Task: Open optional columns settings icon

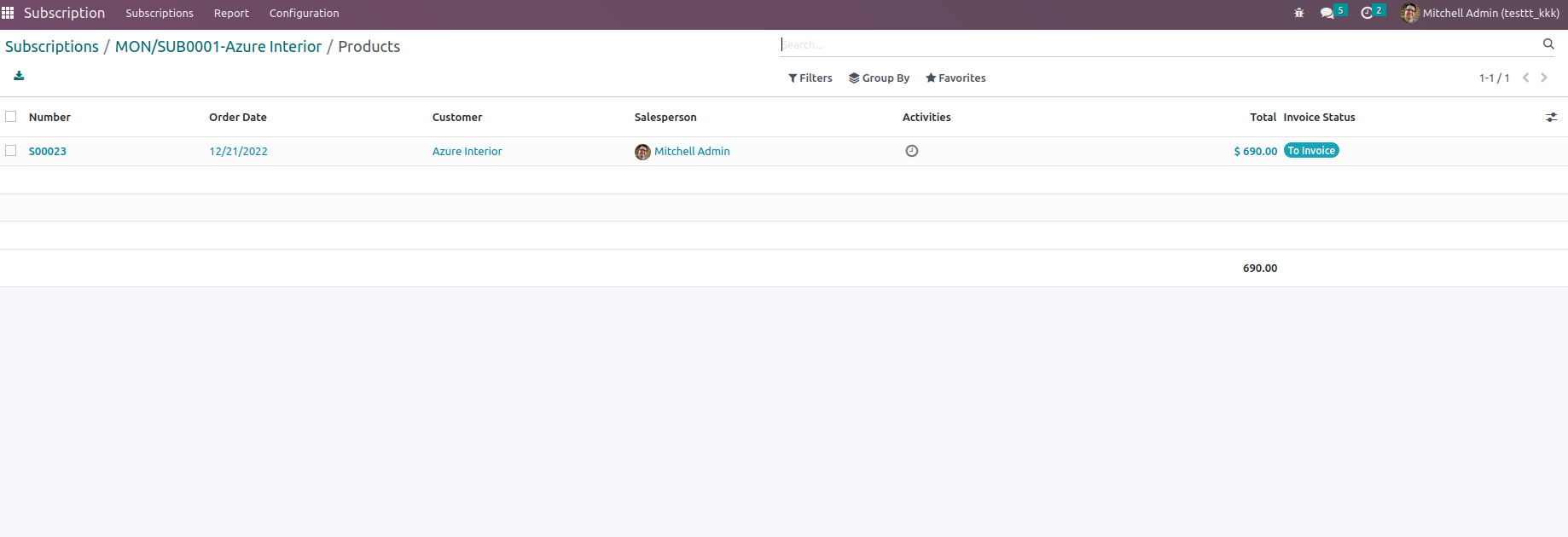Action: tap(1551, 117)
